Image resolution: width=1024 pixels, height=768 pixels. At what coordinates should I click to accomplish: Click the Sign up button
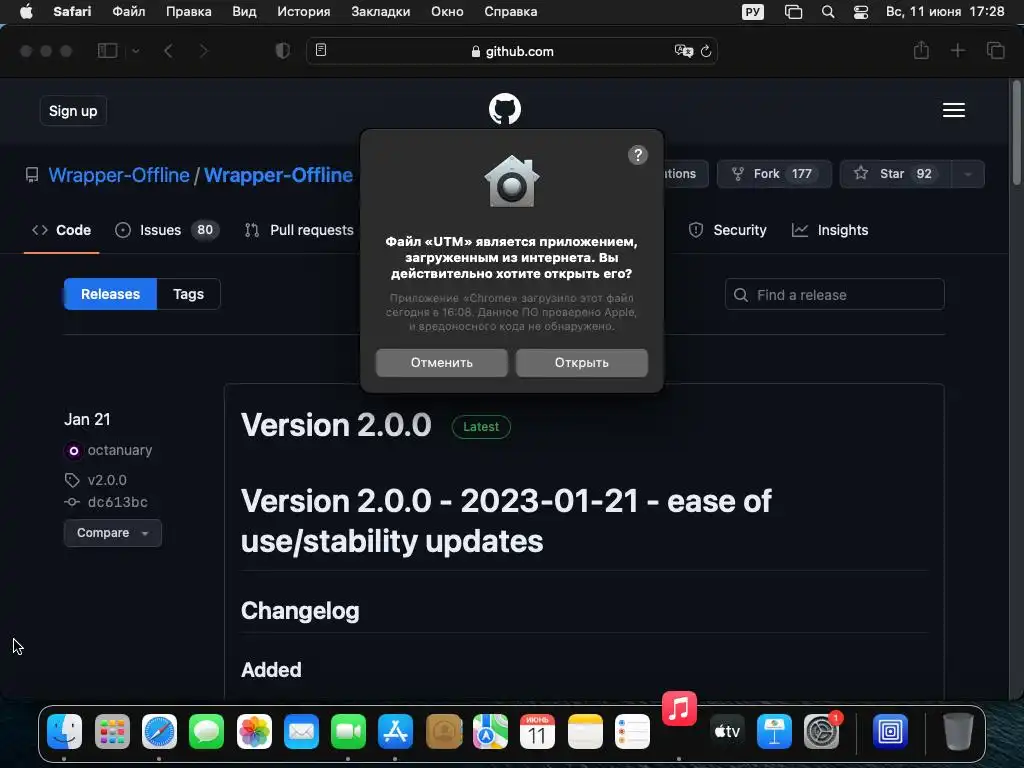click(x=73, y=111)
